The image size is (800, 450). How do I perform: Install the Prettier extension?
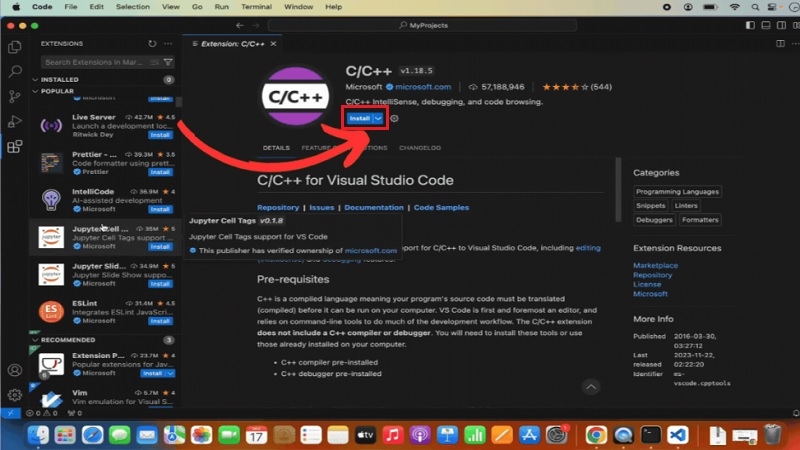160,172
